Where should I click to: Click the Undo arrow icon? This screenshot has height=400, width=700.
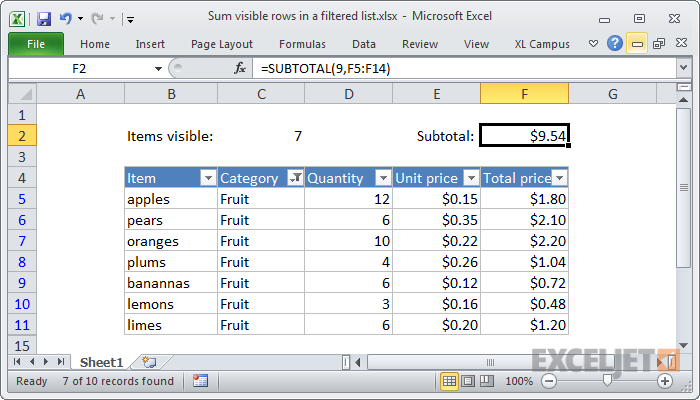pyautogui.click(x=66, y=19)
